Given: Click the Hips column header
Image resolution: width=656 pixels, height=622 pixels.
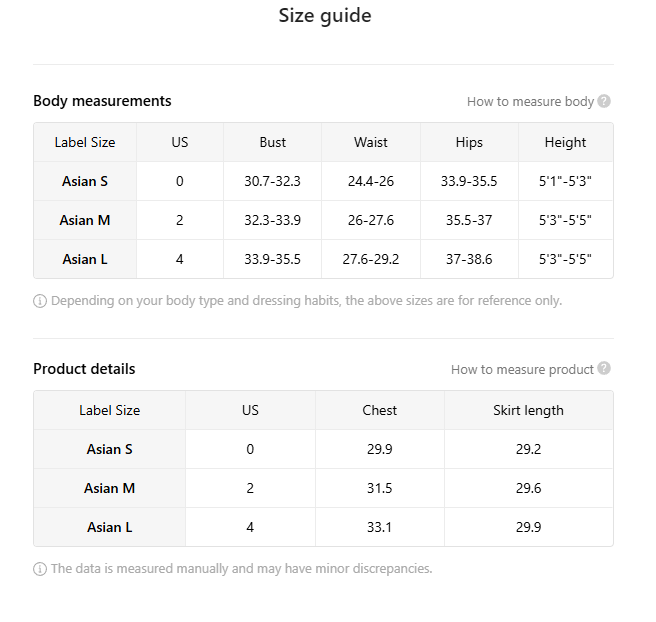Looking at the screenshot, I should point(469,142).
